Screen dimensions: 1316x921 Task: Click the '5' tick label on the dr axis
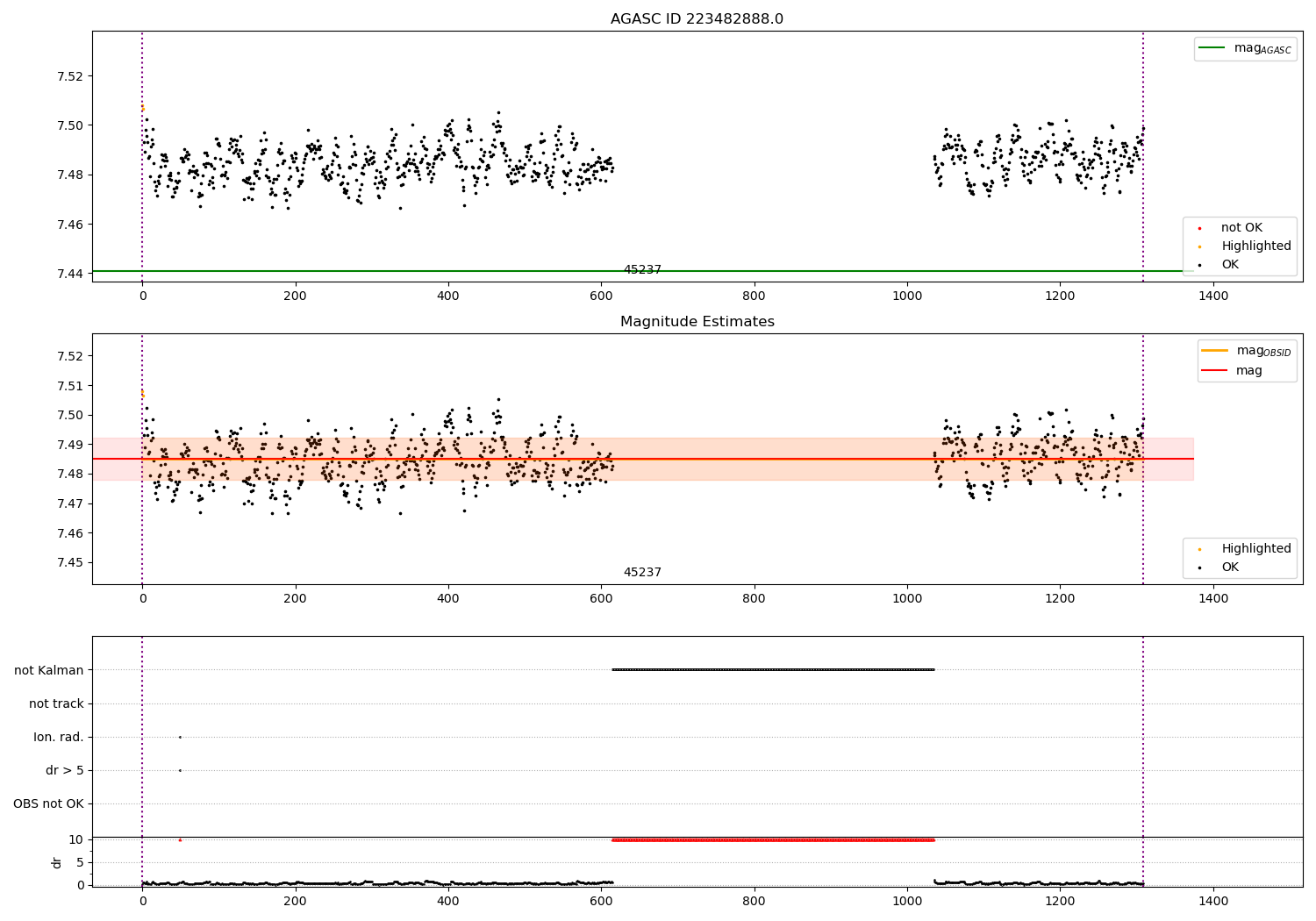point(80,863)
